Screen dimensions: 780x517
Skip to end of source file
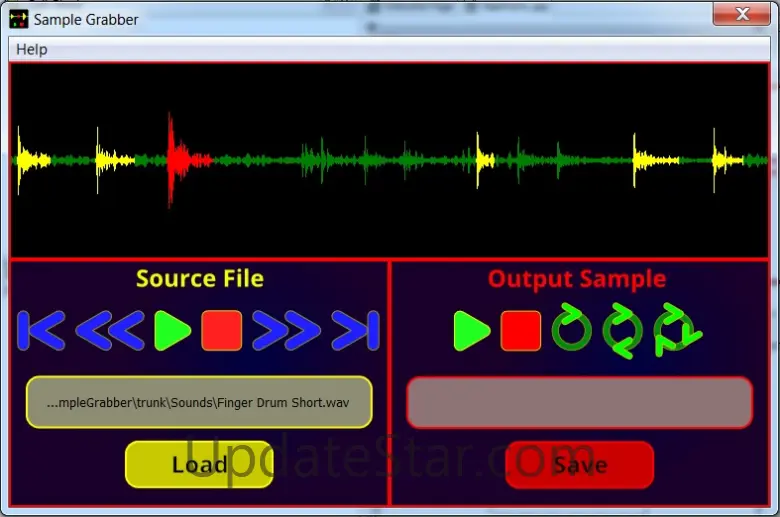pos(355,331)
